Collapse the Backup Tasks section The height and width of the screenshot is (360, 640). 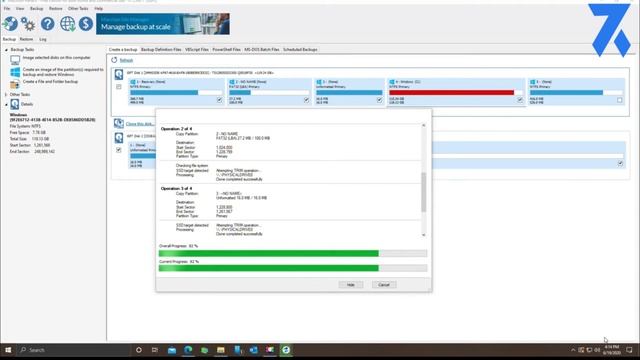(6, 50)
